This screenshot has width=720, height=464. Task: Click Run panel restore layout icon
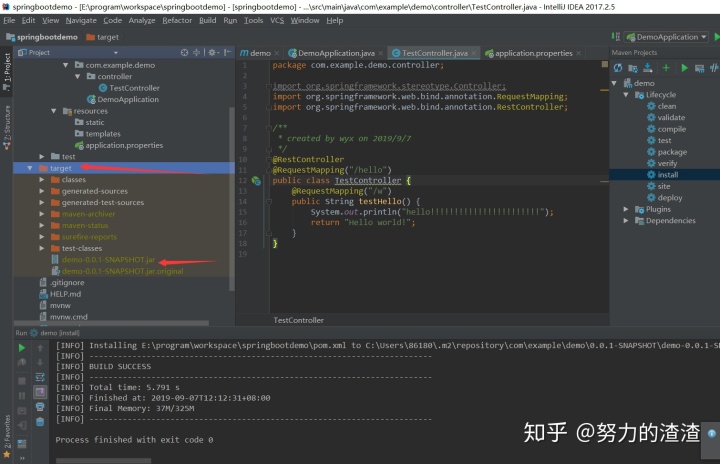[x=22, y=443]
